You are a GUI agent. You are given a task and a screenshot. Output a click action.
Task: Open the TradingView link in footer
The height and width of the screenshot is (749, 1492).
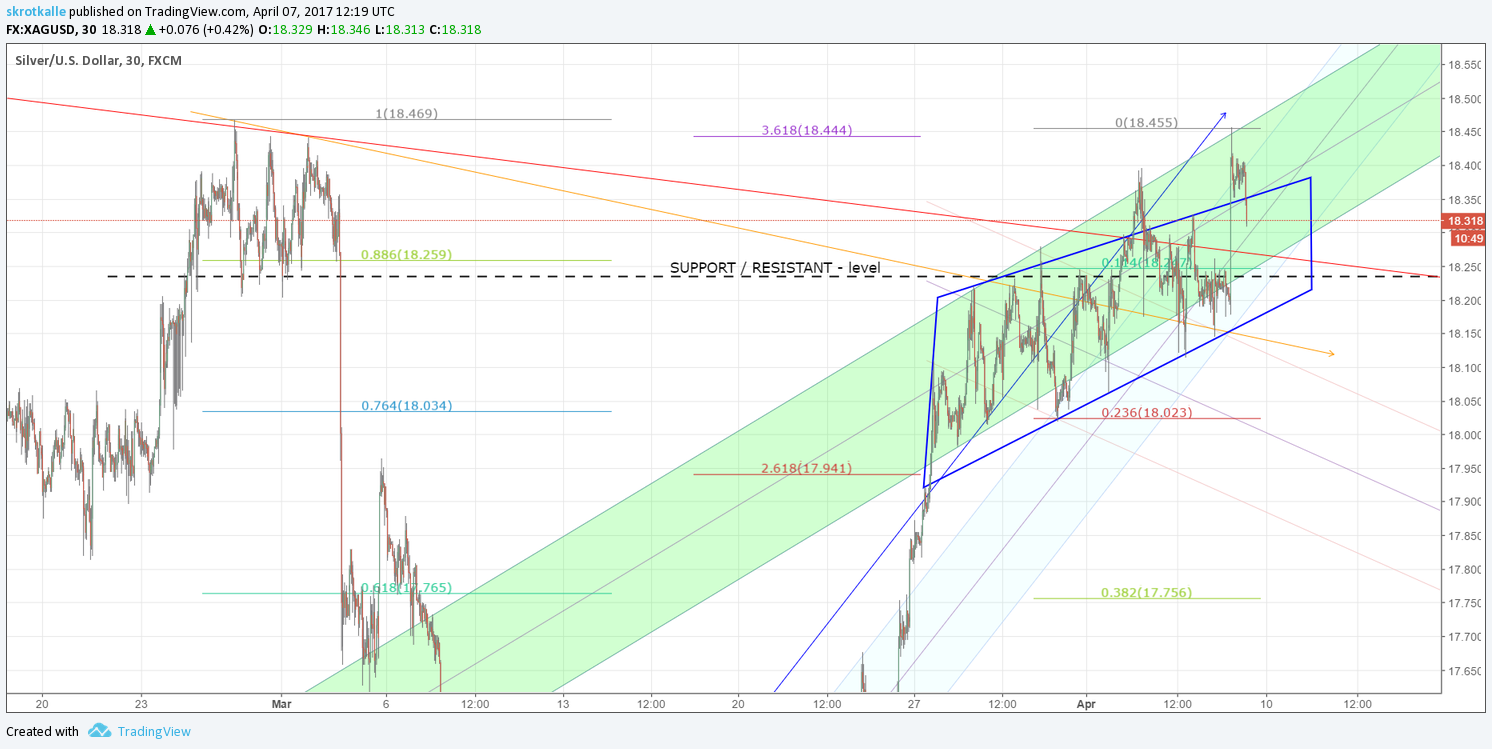point(154,731)
